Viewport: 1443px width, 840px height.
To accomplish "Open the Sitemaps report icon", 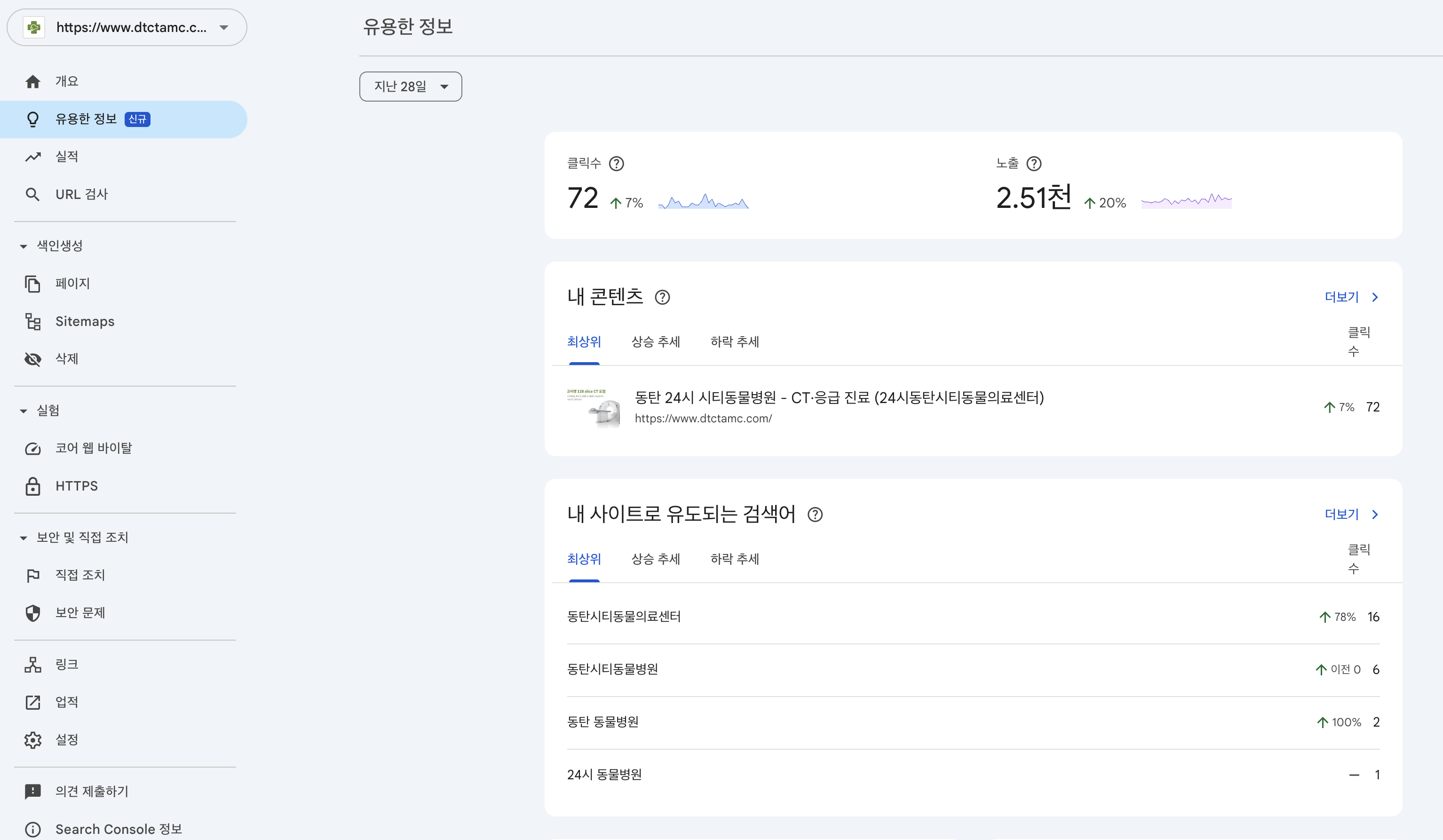I will pyautogui.click(x=33, y=321).
